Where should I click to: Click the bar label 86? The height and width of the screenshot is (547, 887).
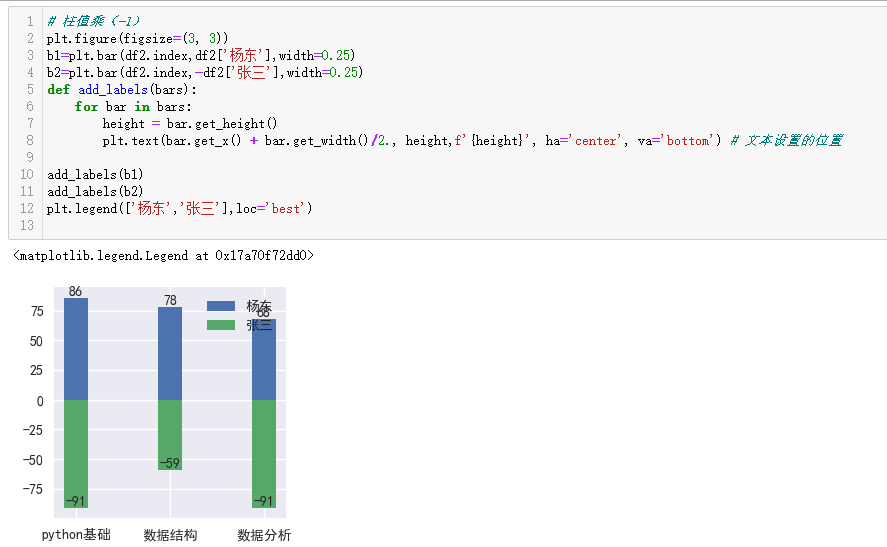point(75,291)
